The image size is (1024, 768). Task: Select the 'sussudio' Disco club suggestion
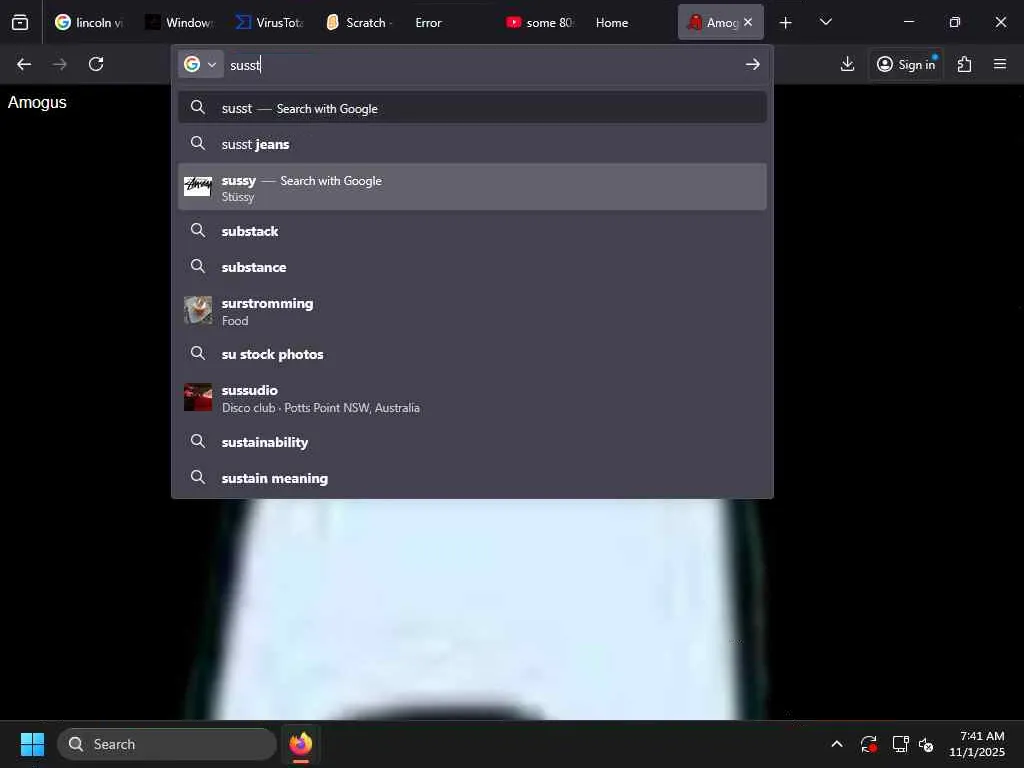pyautogui.click(x=472, y=398)
